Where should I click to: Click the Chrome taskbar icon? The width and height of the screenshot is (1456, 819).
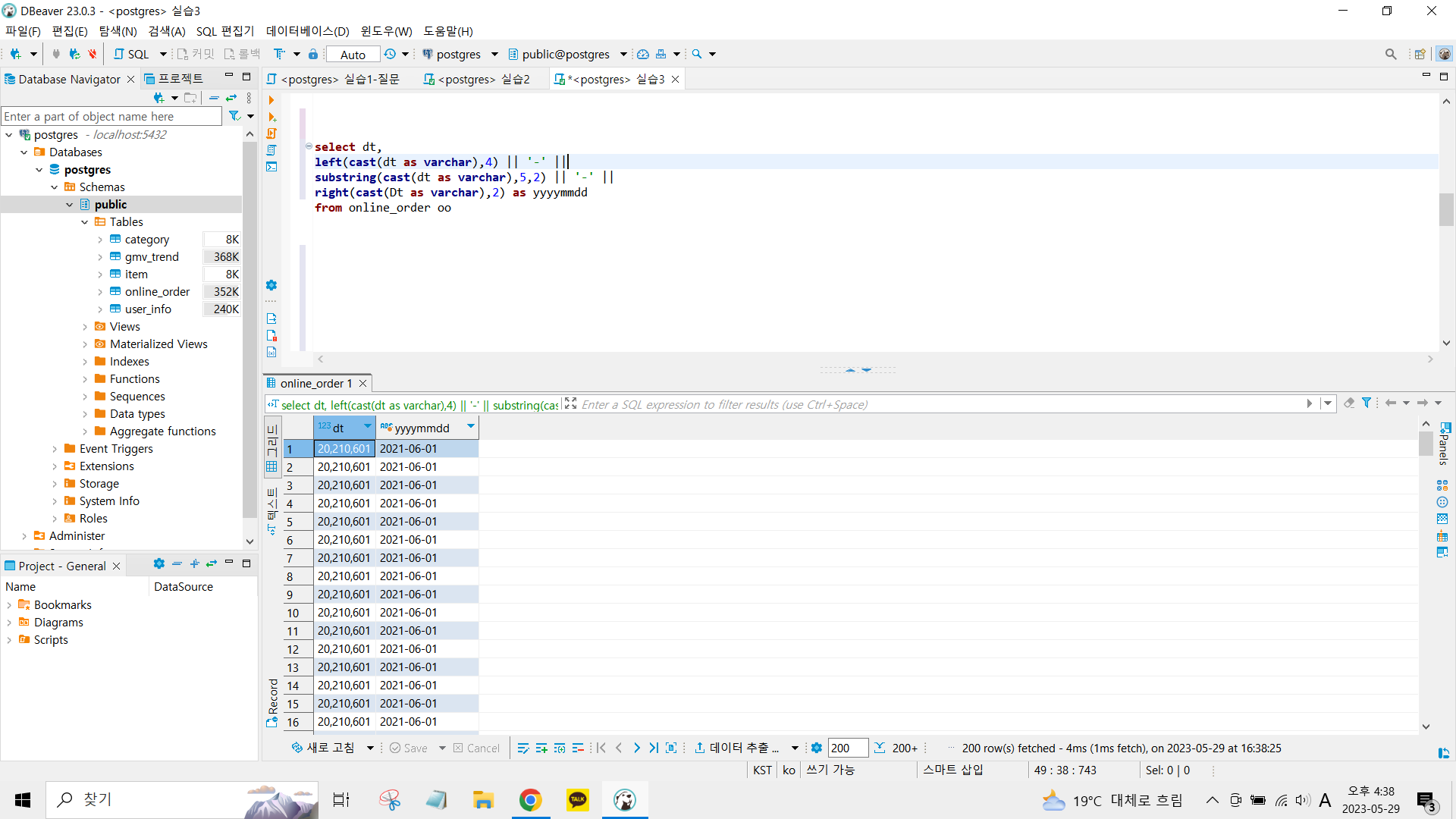coord(530,800)
